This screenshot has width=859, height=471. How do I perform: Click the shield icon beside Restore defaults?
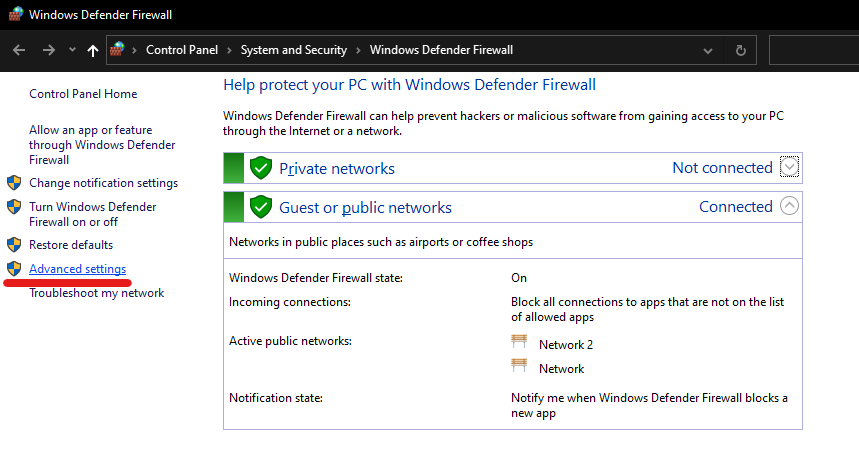14,244
